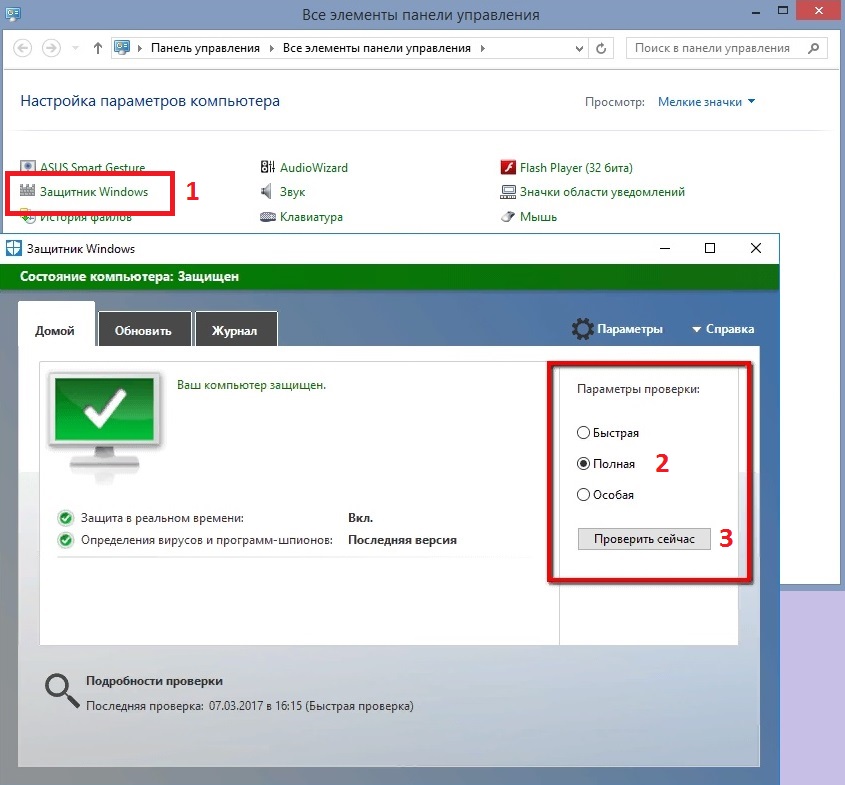Click the Flash Player icon
Image resolution: width=845 pixels, height=785 pixels.
tap(508, 167)
